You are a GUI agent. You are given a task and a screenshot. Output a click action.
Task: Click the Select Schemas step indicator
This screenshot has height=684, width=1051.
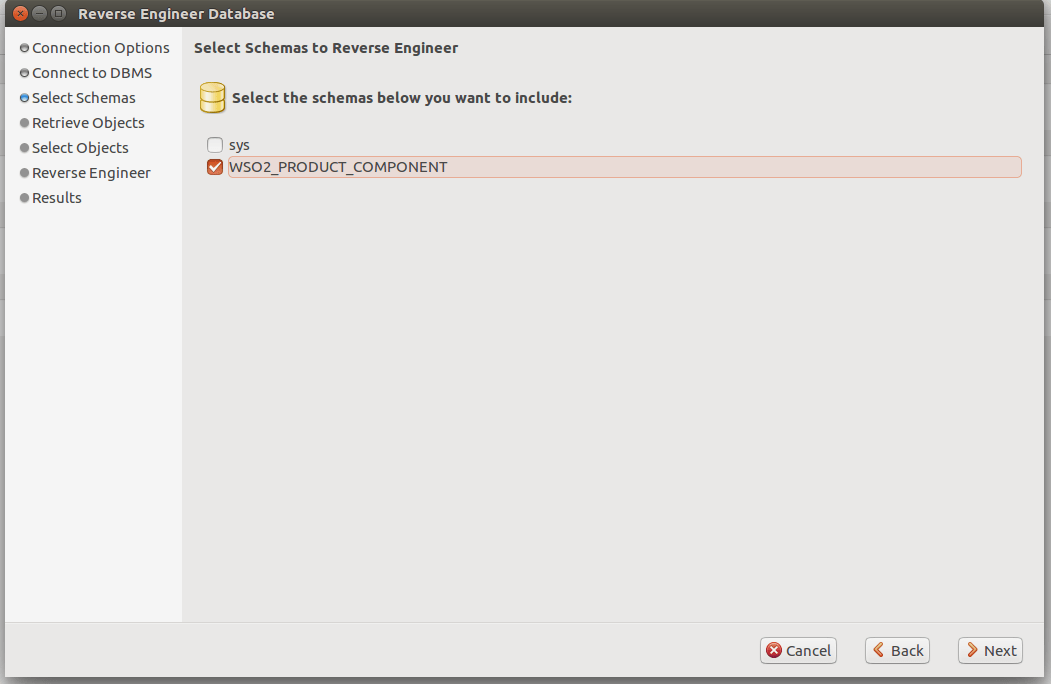click(24, 98)
